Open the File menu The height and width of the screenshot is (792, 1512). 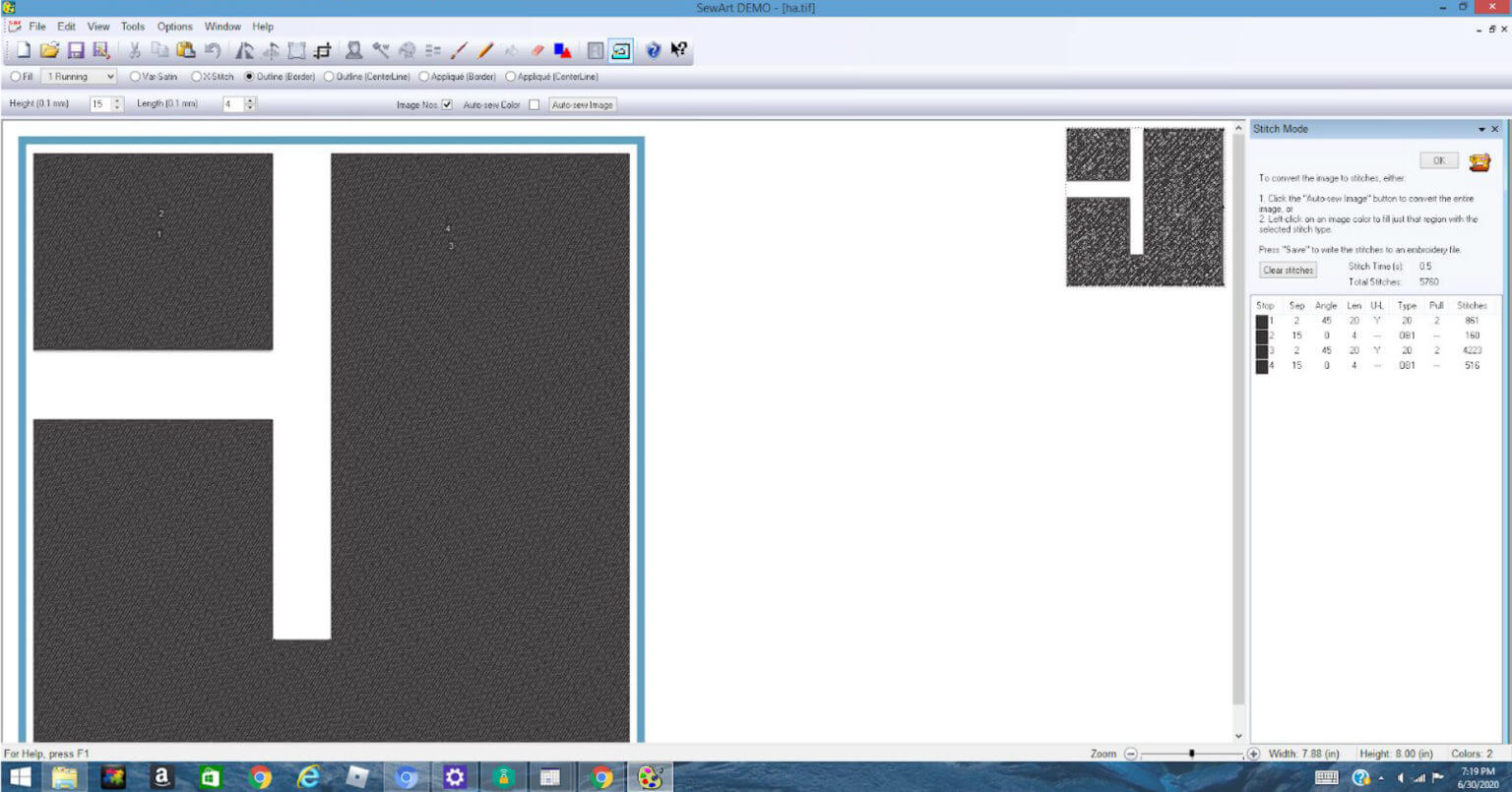37,27
